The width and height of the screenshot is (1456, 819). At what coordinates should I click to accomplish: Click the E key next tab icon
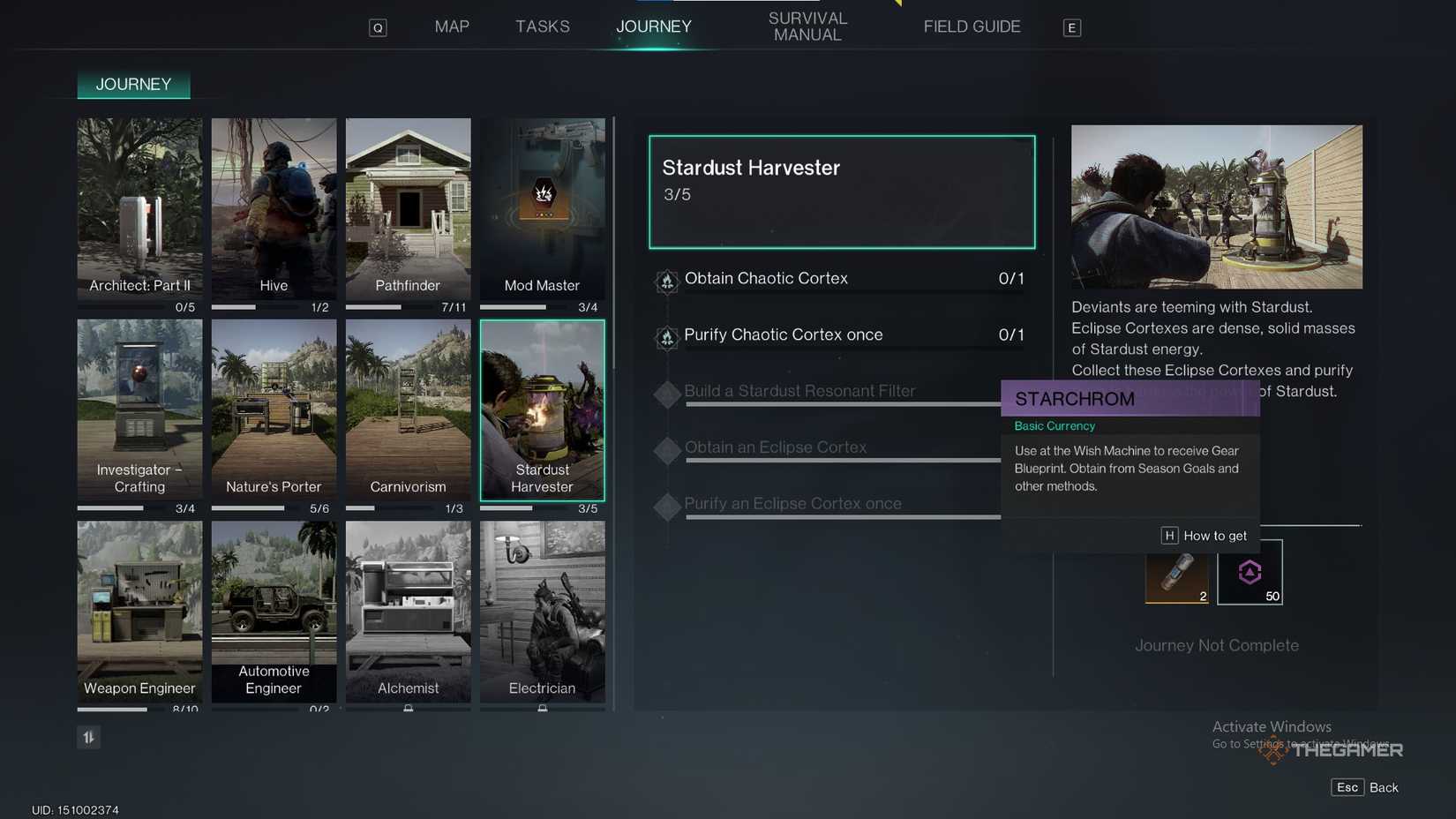[x=1072, y=27]
